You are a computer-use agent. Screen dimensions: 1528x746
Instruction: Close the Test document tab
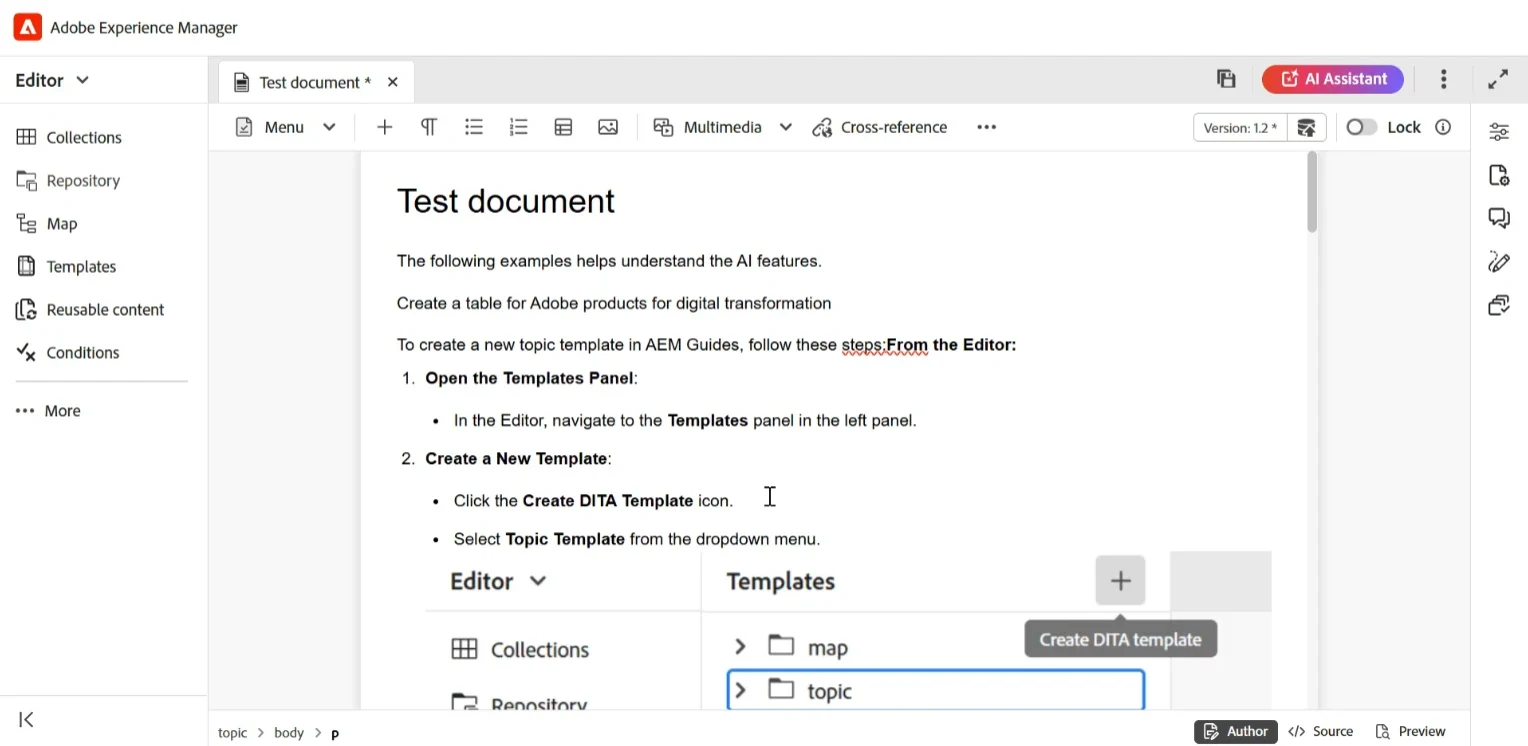click(x=393, y=82)
